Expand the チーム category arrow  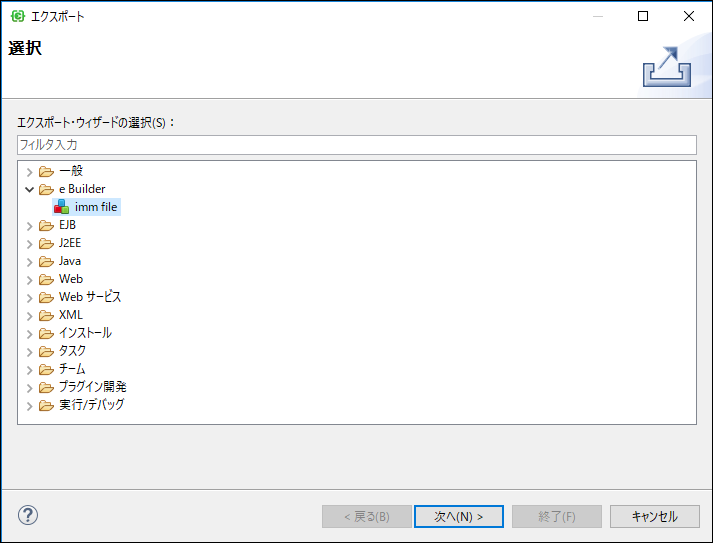coord(29,369)
